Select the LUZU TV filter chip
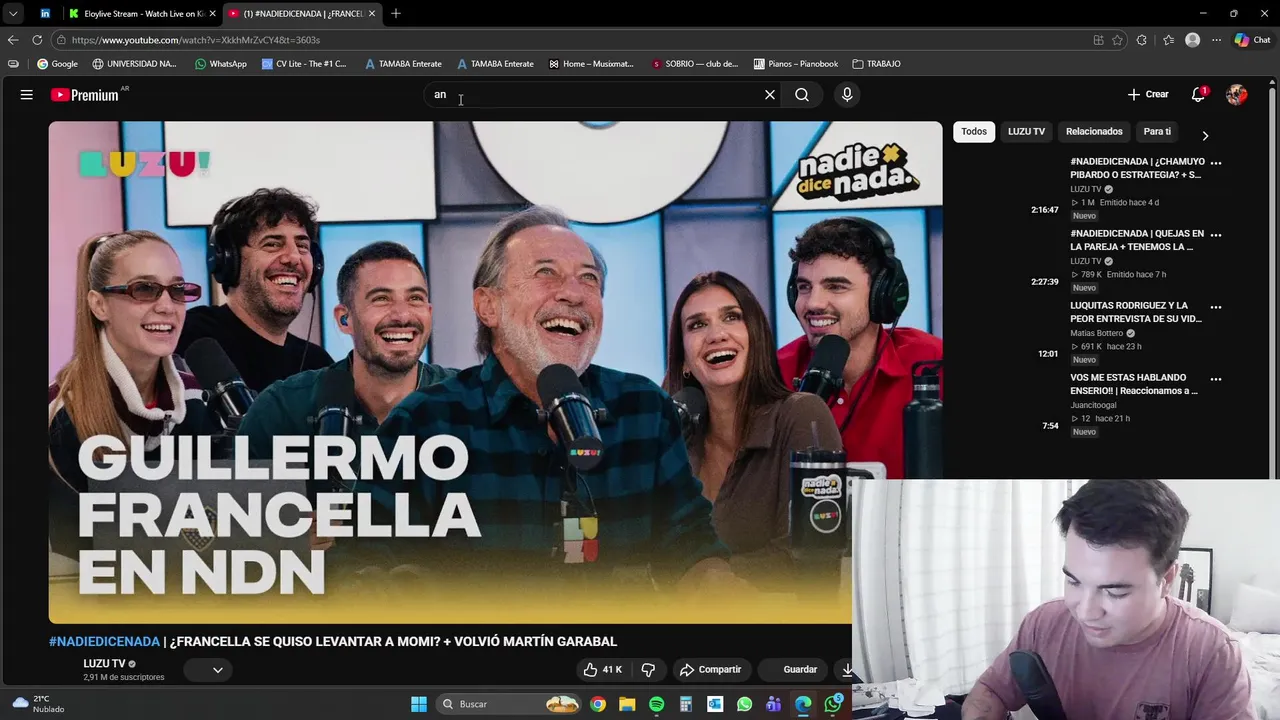1280x720 pixels. click(1026, 131)
